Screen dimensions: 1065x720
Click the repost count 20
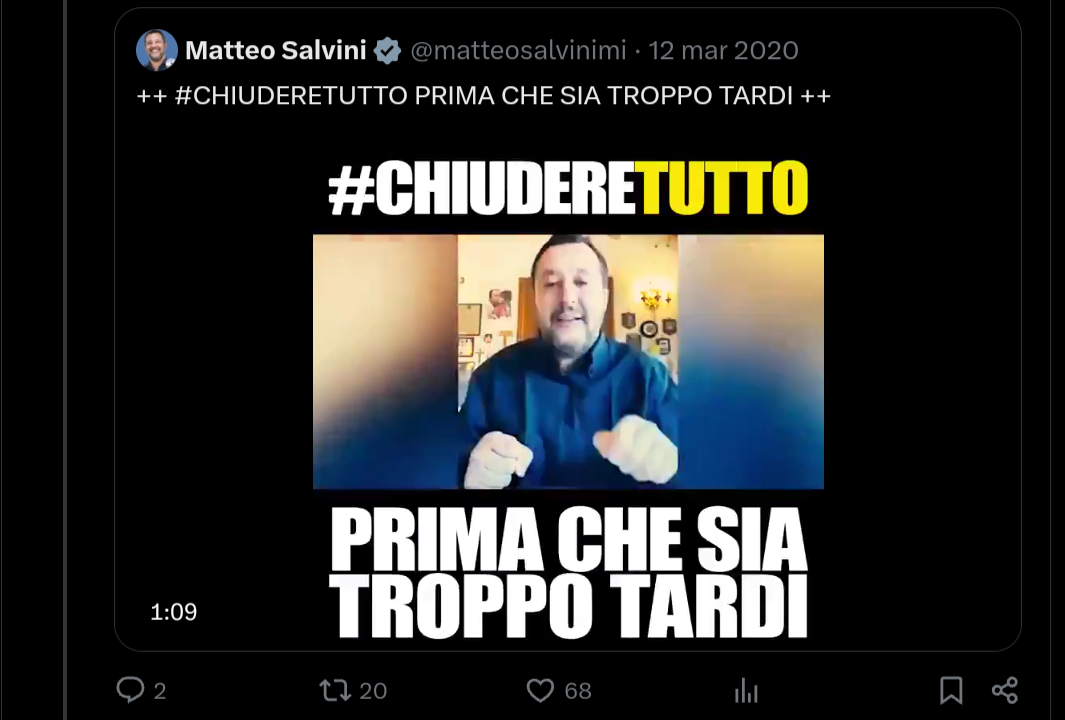(373, 691)
